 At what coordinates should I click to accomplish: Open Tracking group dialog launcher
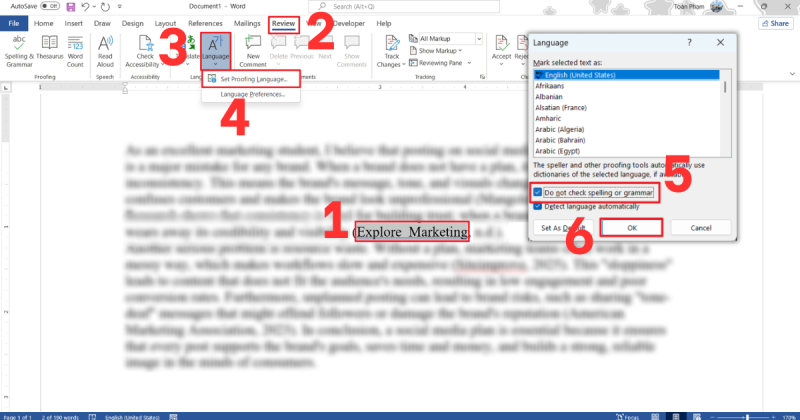[x=482, y=77]
